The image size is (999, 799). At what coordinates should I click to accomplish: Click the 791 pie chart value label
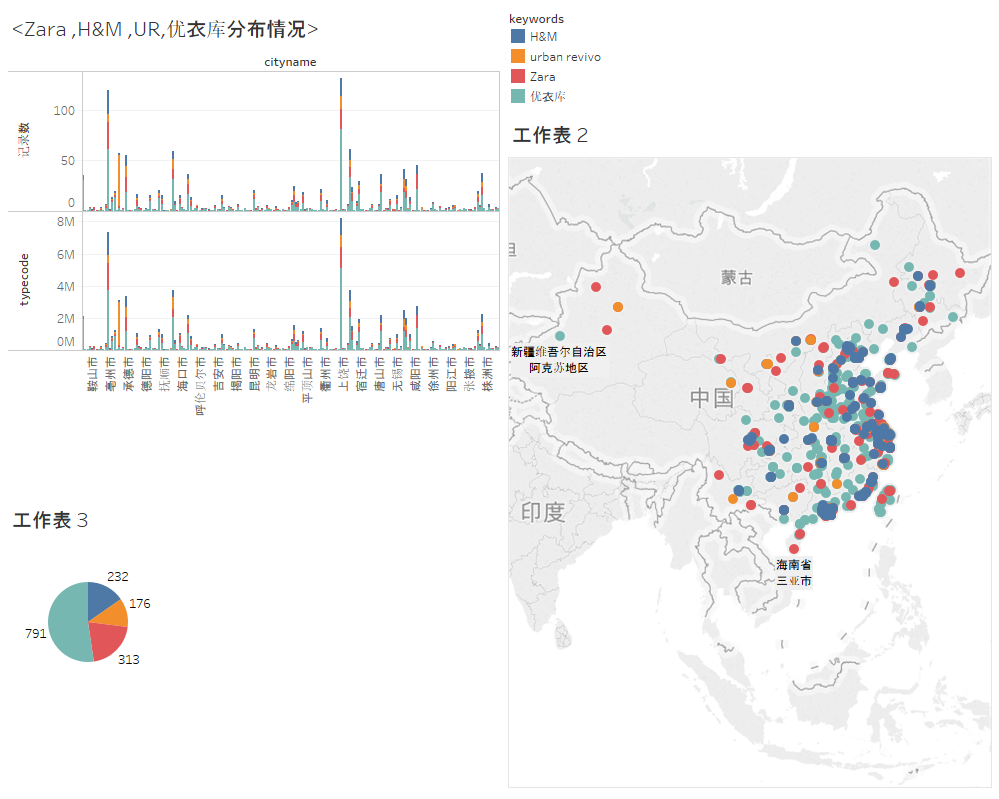[35, 634]
